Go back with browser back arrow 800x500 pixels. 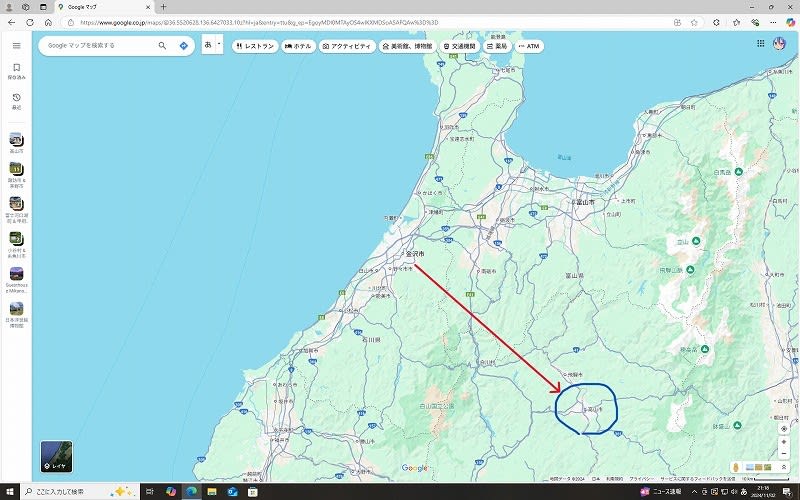[12, 22]
